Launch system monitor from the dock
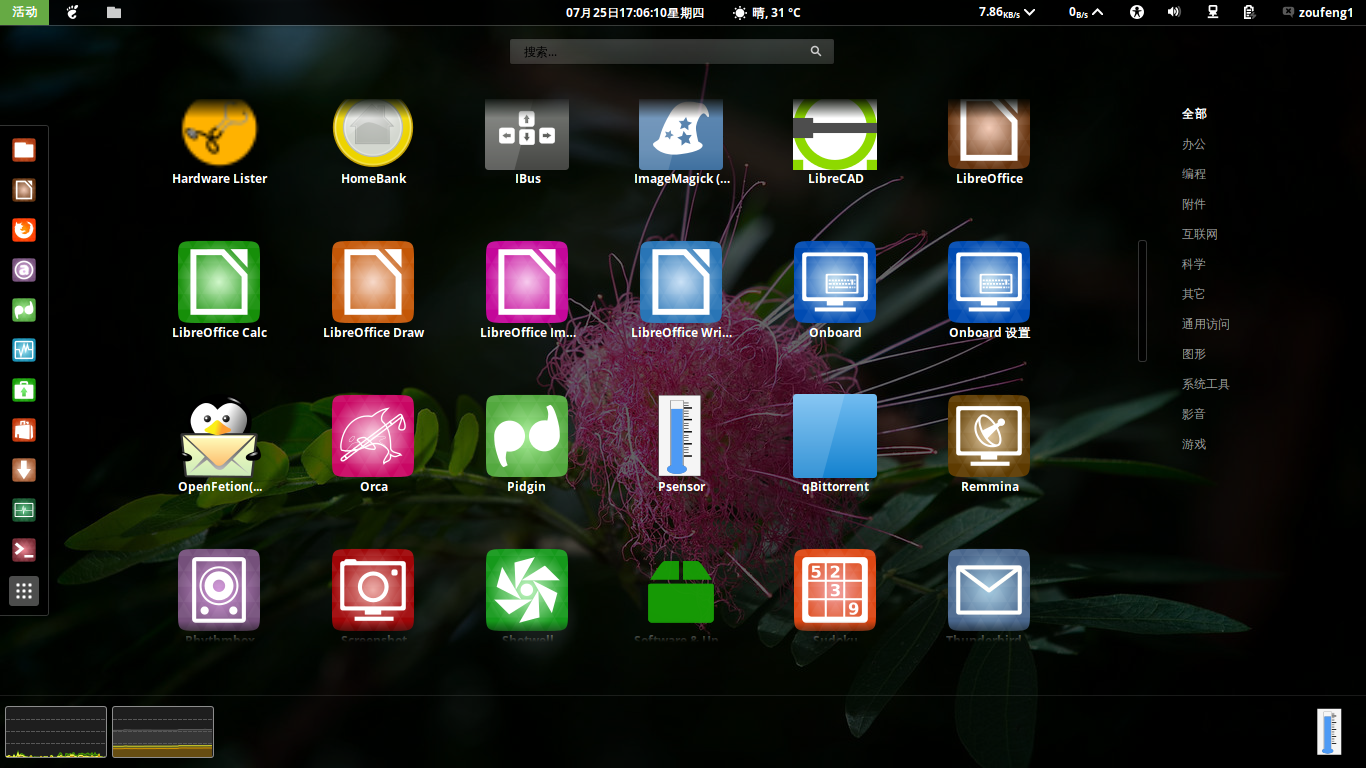The width and height of the screenshot is (1366, 768). coord(24,350)
